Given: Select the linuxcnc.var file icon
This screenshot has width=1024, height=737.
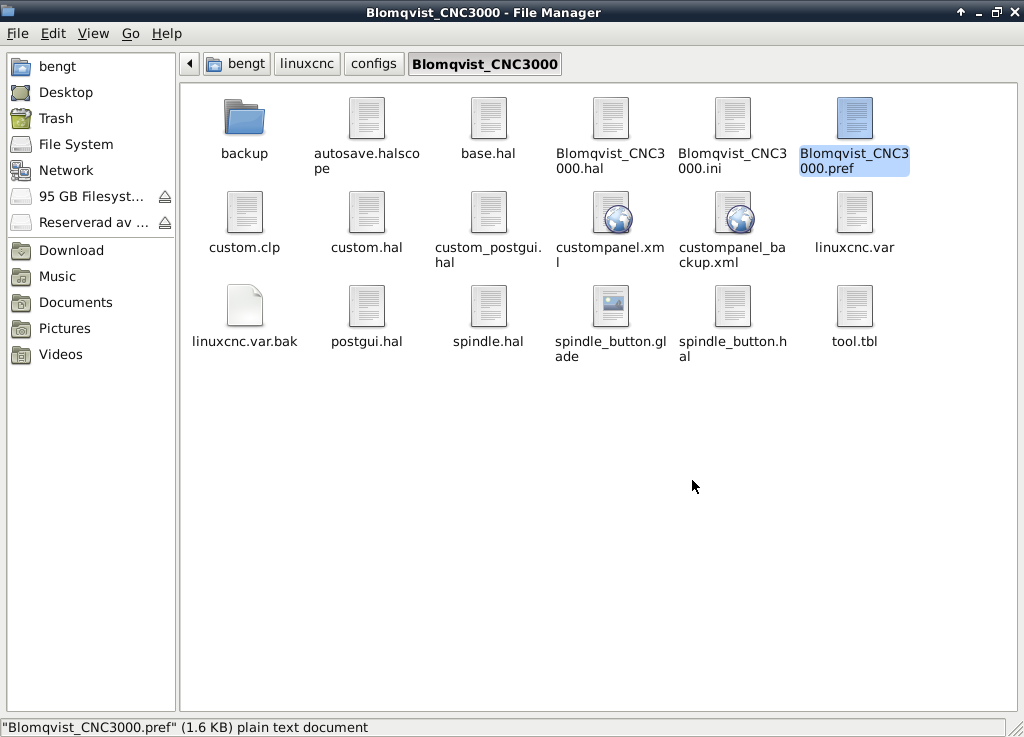Looking at the screenshot, I should [855, 212].
